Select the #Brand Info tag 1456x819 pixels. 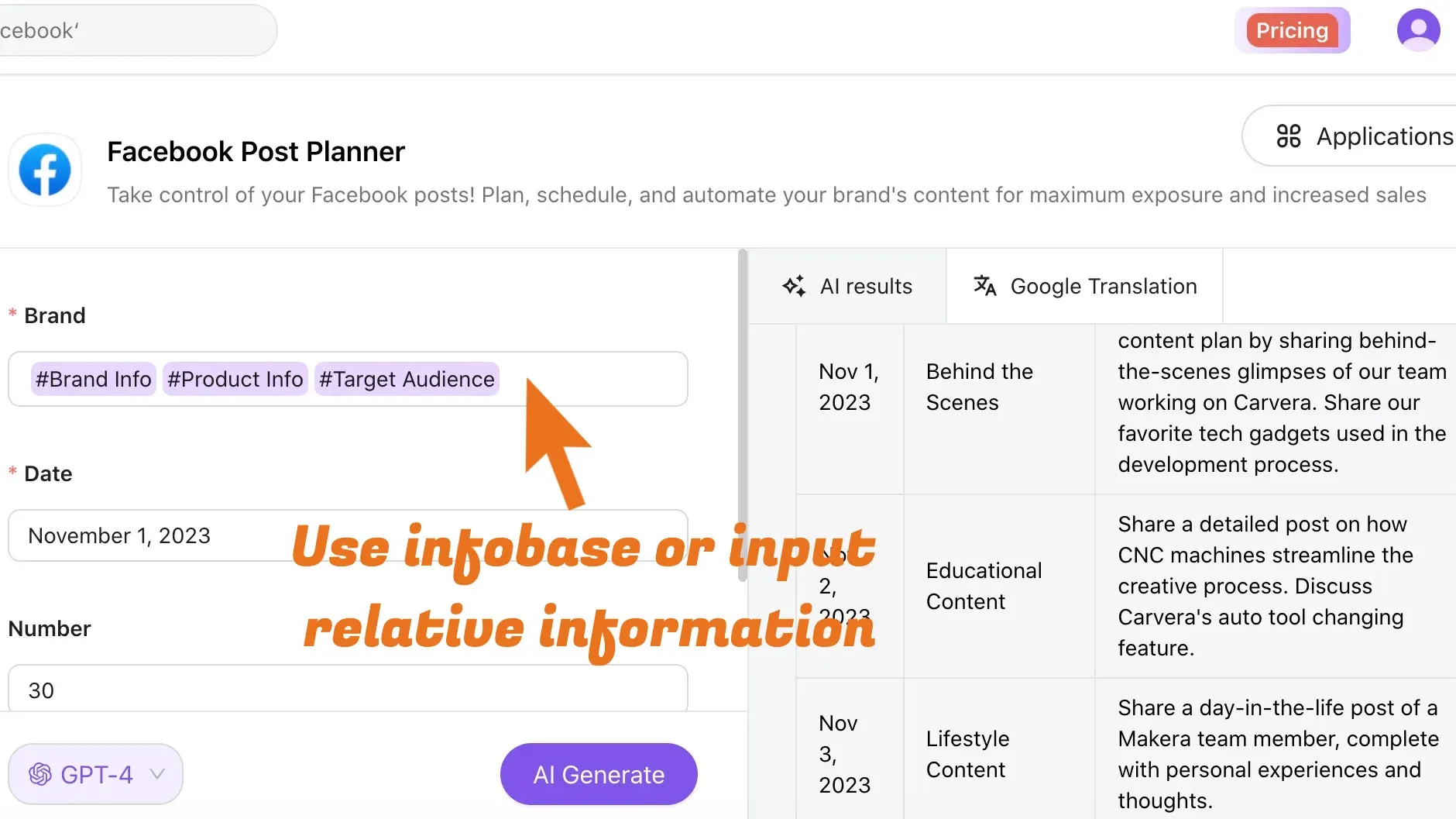click(94, 379)
